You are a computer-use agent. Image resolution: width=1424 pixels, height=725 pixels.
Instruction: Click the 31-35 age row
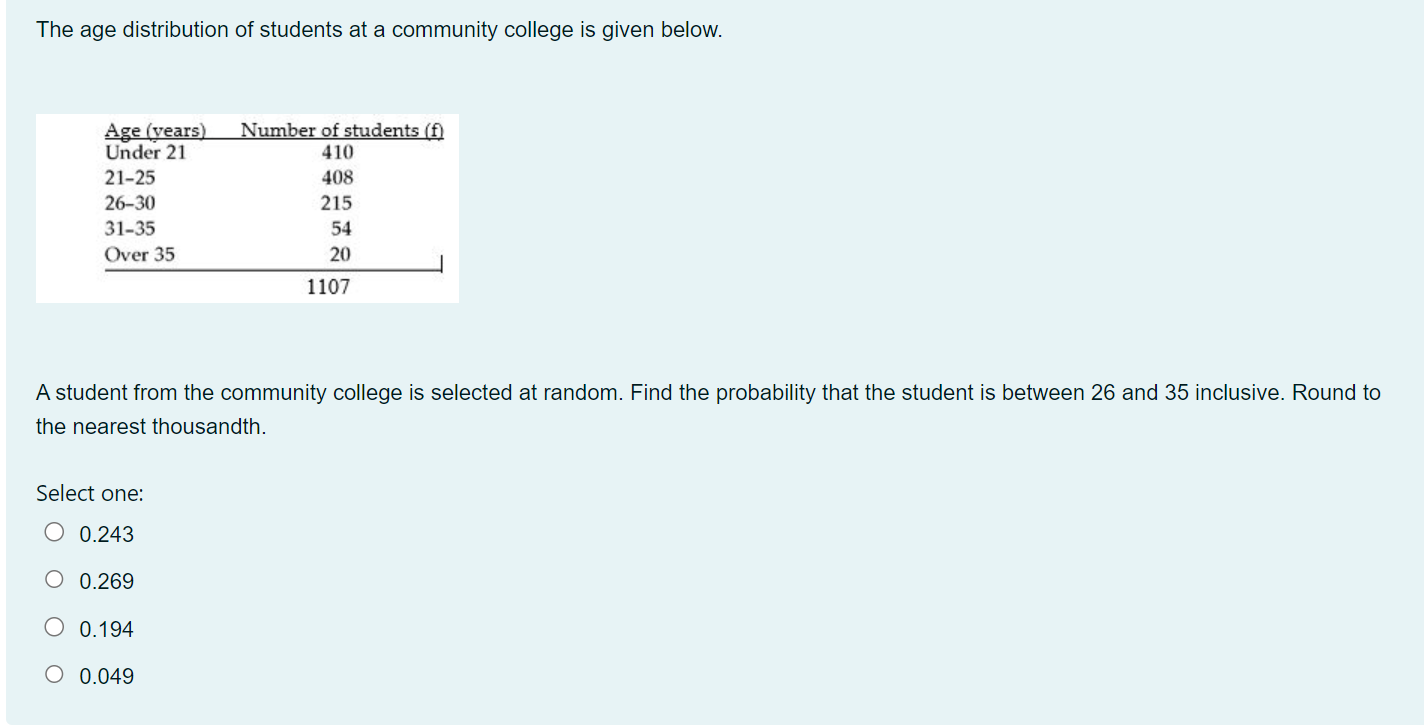pyautogui.click(x=200, y=228)
